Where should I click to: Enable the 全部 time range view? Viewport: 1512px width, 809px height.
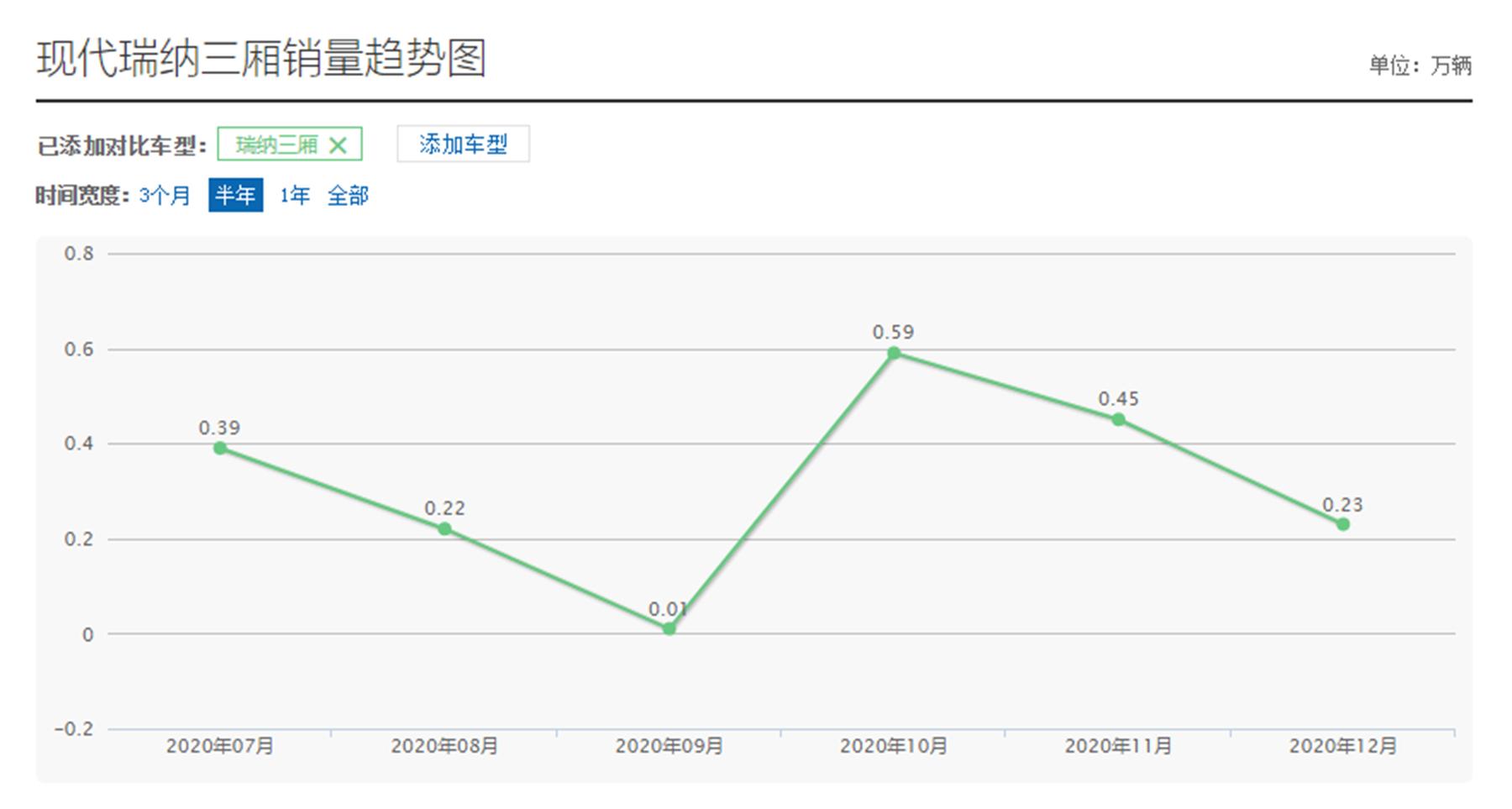click(x=349, y=196)
